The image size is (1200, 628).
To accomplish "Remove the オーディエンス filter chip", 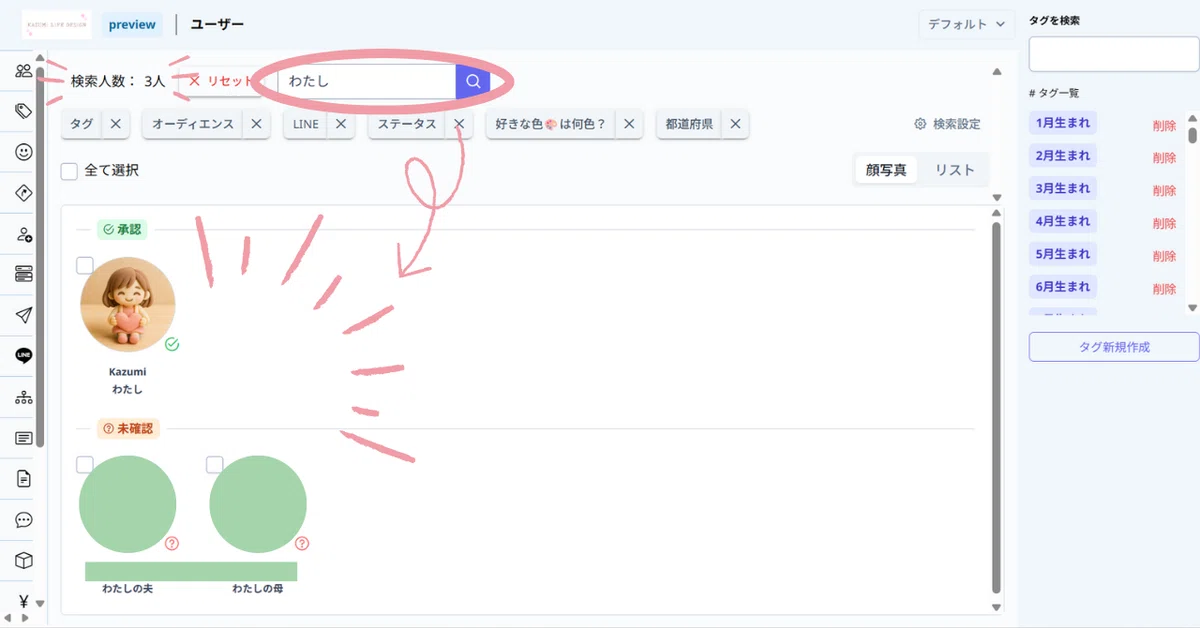I will coord(256,124).
